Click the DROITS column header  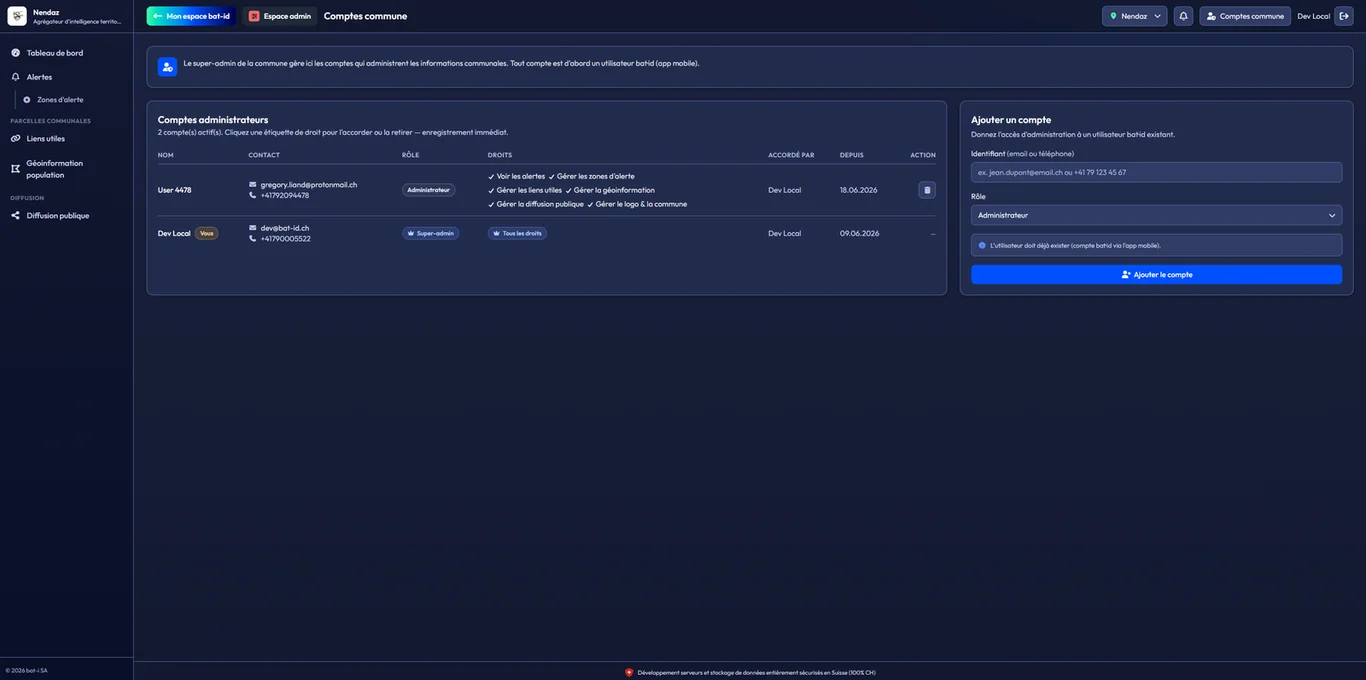[500, 155]
